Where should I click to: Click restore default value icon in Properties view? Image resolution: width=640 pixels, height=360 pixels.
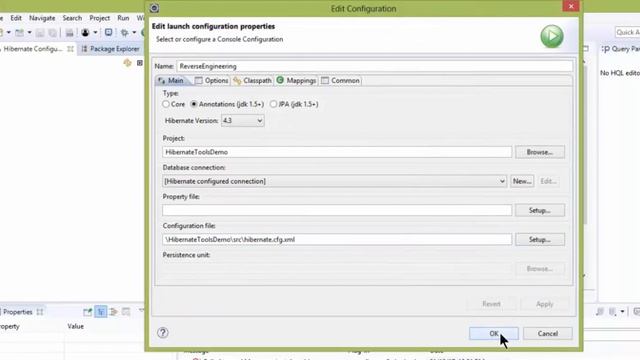click(x=126, y=312)
